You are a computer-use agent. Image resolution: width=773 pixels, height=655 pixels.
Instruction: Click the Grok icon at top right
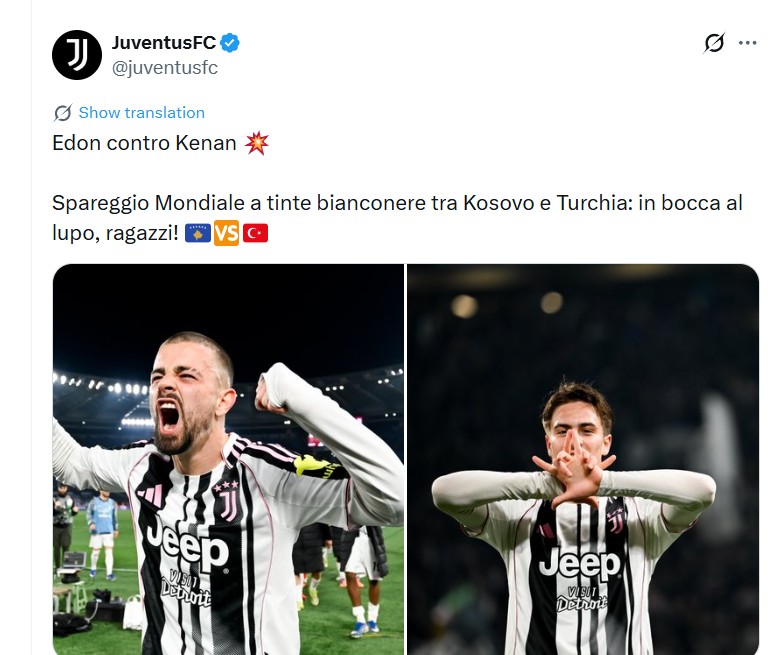click(x=714, y=43)
